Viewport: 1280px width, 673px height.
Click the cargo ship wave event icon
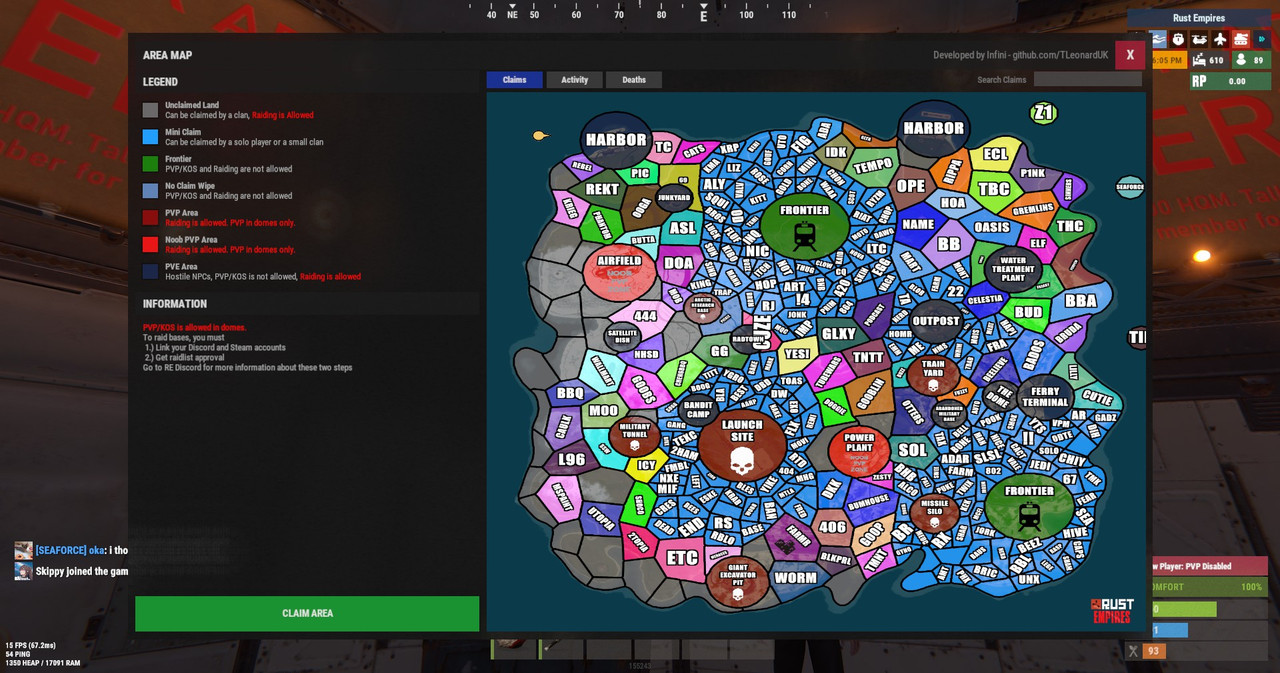click(x=1159, y=39)
